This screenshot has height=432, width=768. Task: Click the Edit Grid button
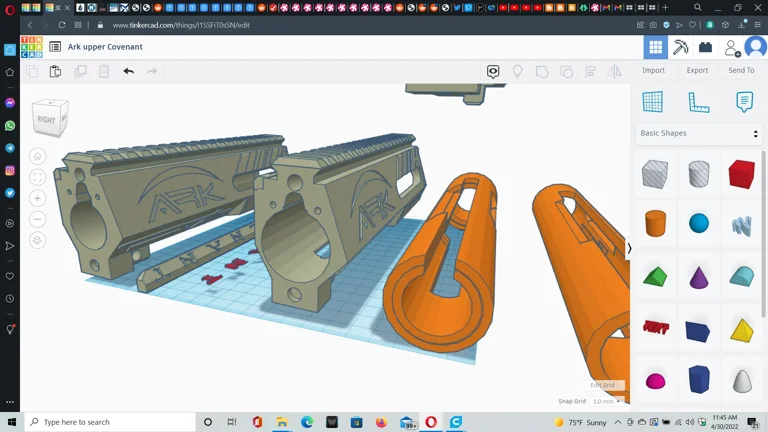(603, 385)
